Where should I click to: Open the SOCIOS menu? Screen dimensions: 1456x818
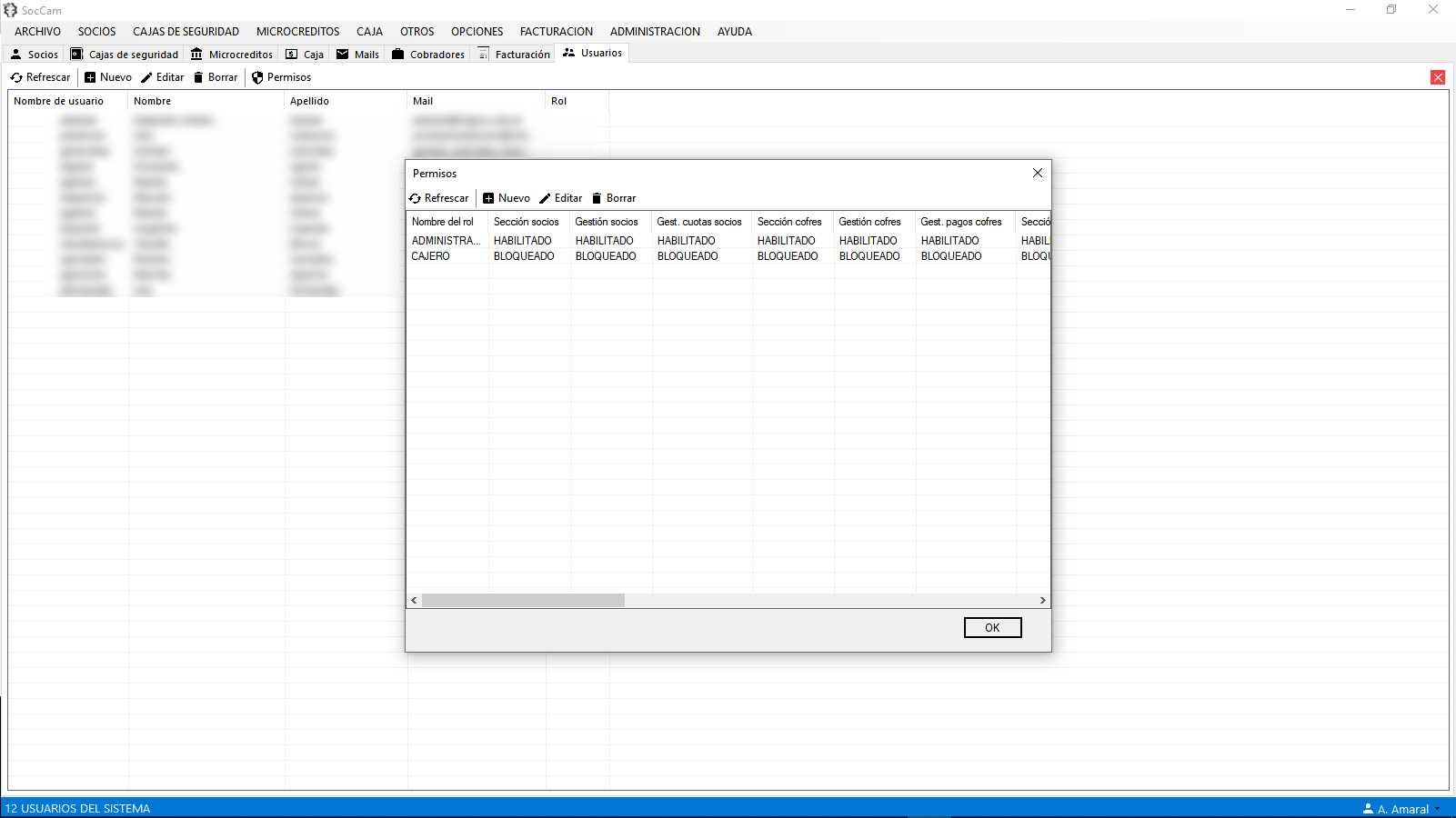click(x=97, y=31)
